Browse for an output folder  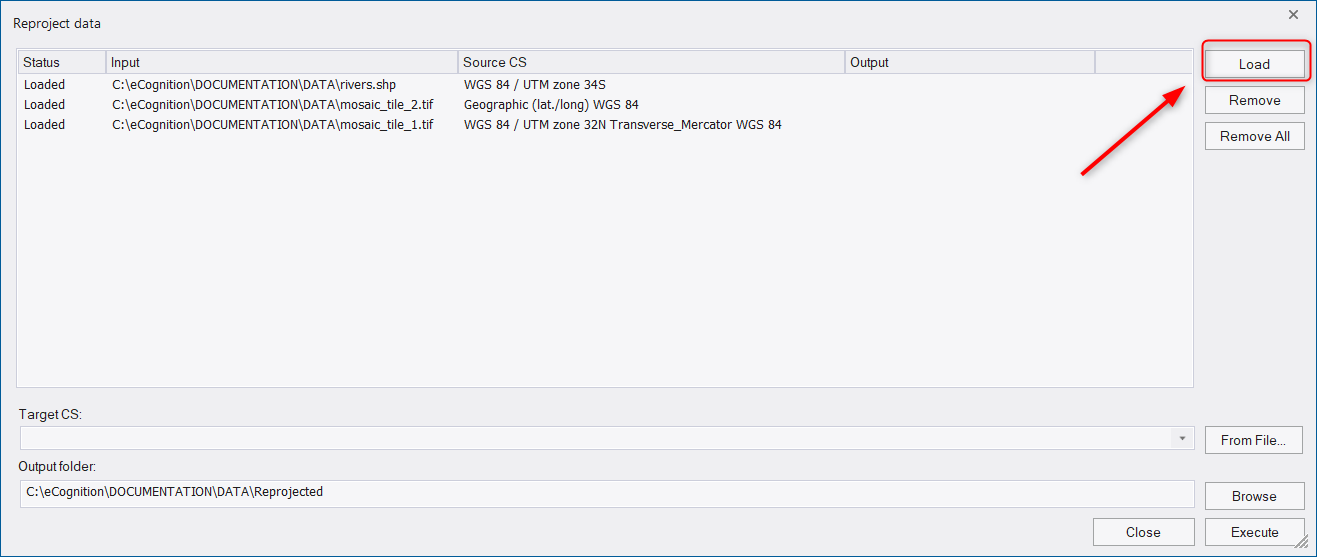[x=1254, y=496]
